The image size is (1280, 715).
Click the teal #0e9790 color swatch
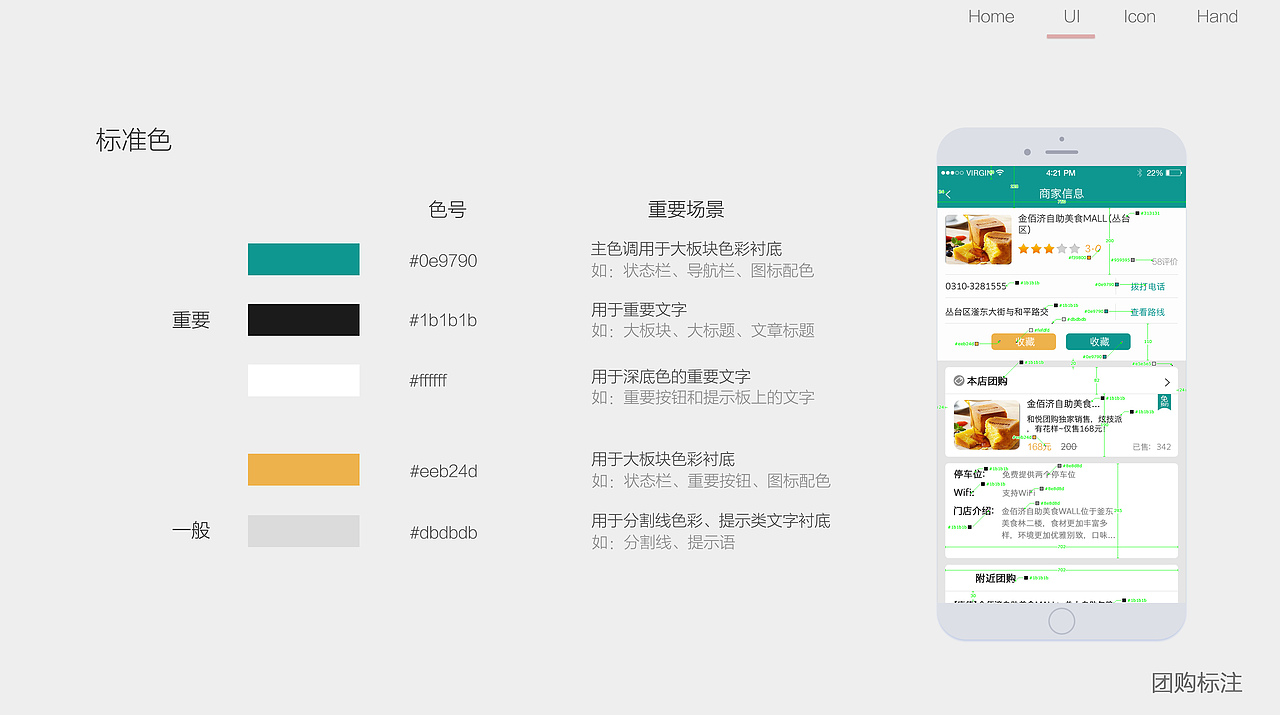point(303,259)
